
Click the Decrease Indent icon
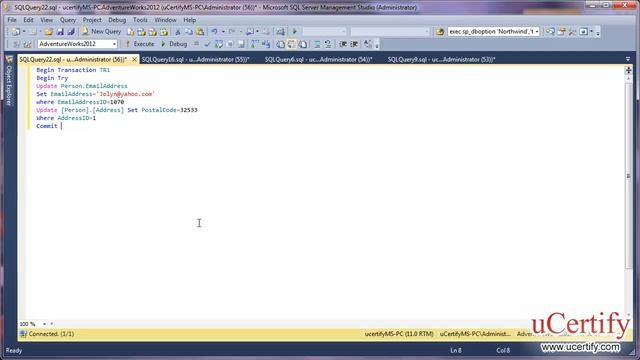(x=343, y=44)
